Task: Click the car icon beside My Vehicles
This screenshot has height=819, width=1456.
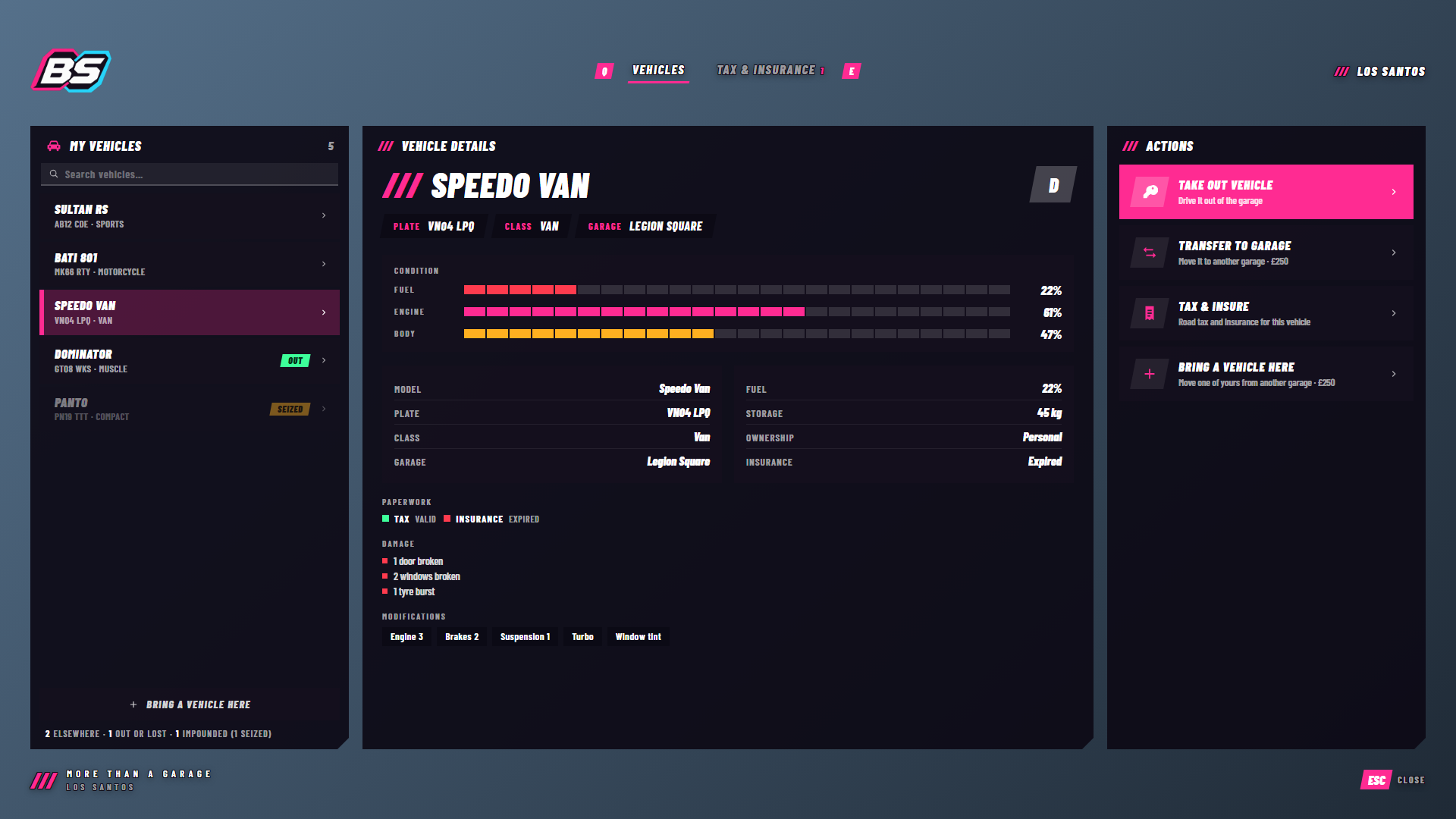Action: point(54,146)
